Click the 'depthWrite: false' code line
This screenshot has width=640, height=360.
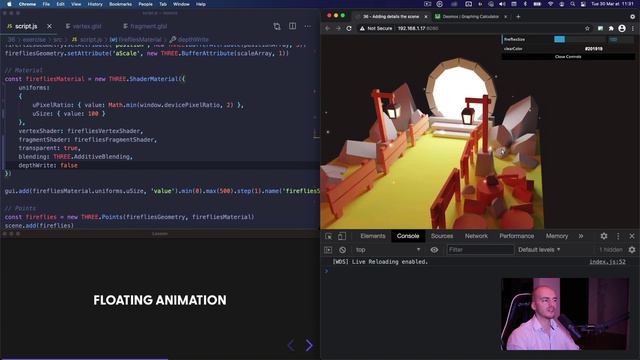tap(48, 165)
